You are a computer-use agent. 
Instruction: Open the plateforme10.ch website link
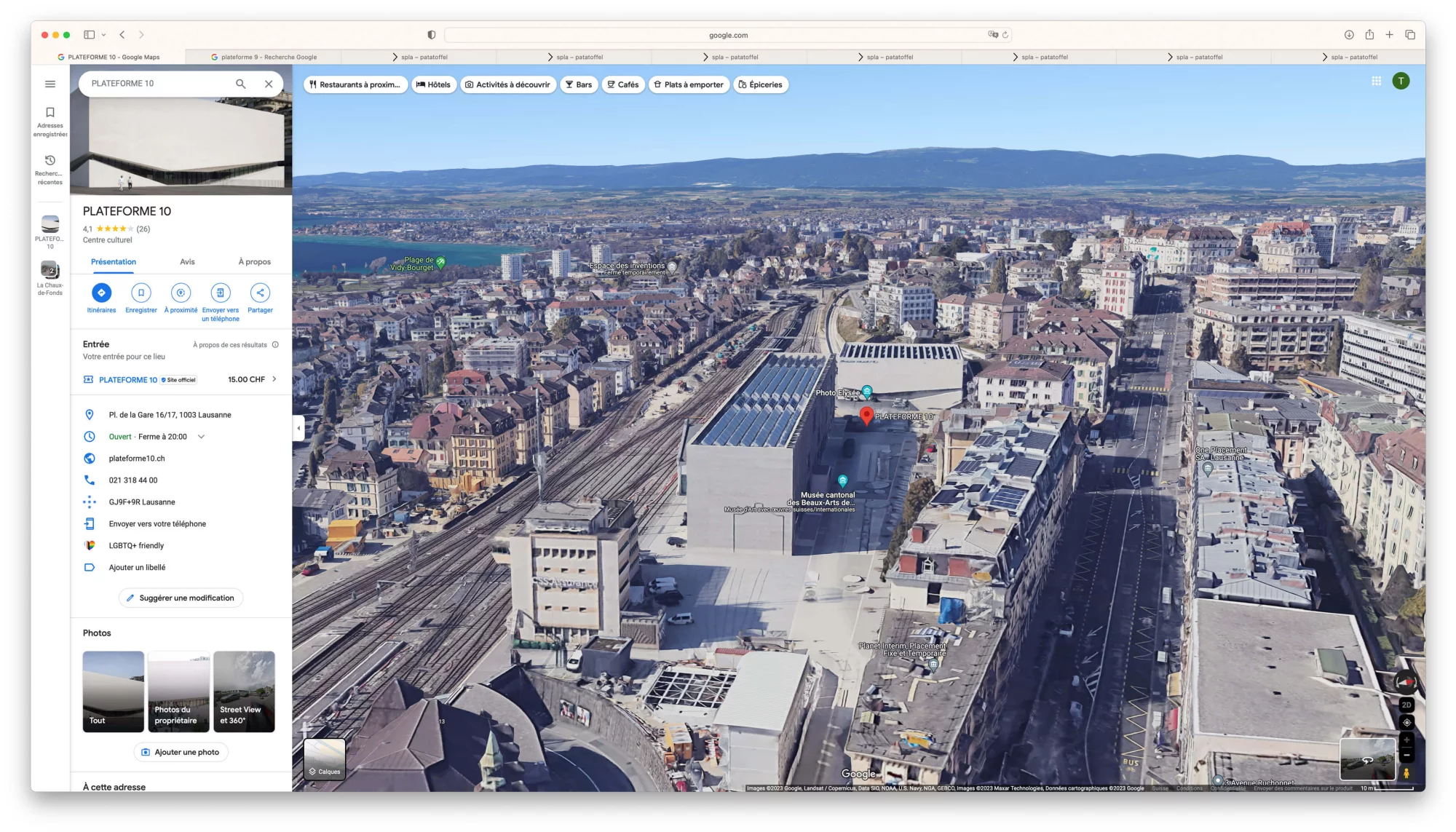[x=137, y=459]
